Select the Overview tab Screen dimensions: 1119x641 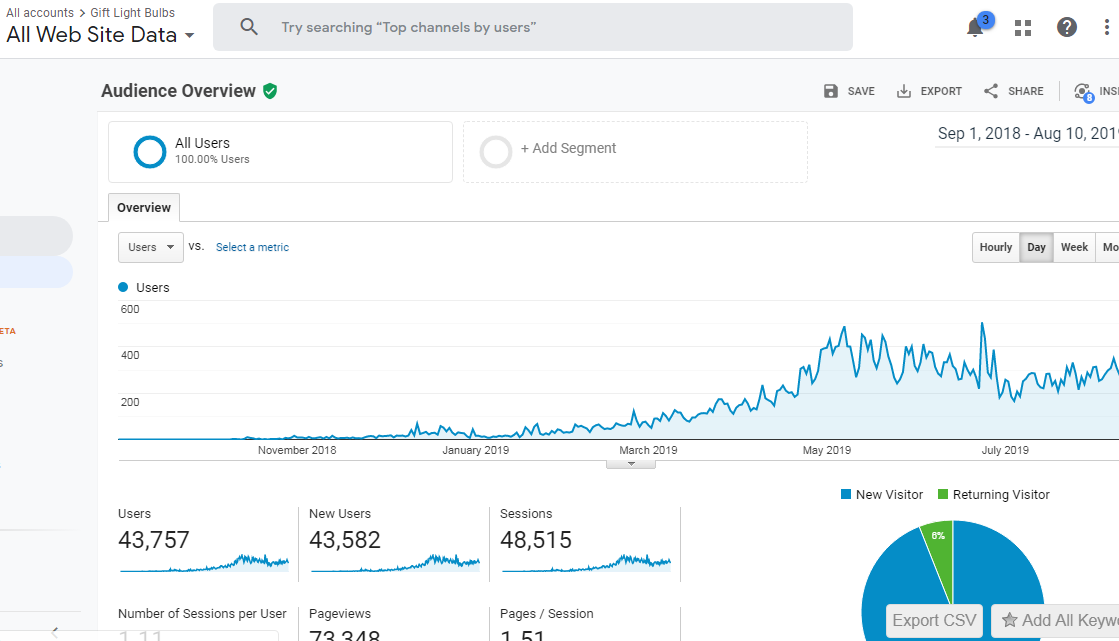pos(144,208)
